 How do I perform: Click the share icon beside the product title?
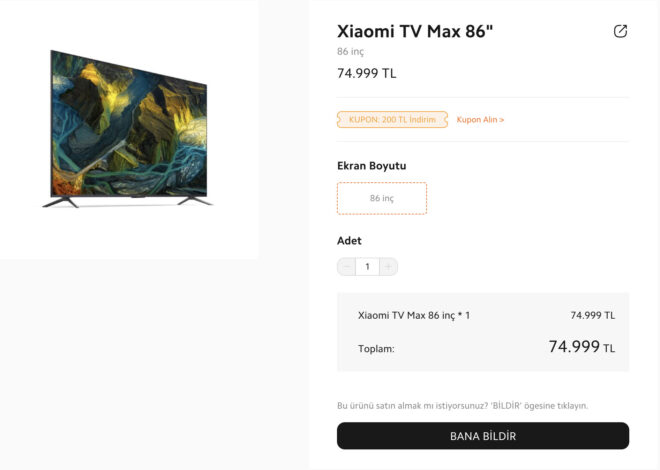point(620,32)
